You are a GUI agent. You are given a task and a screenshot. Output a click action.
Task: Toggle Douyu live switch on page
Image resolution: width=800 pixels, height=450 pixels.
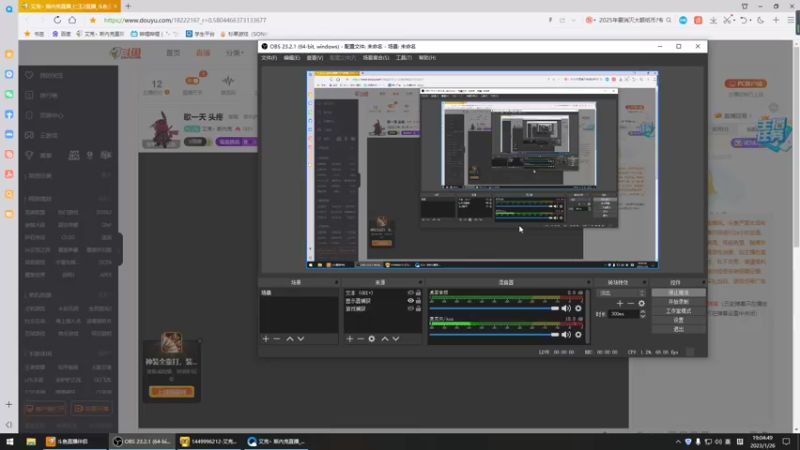point(192,81)
